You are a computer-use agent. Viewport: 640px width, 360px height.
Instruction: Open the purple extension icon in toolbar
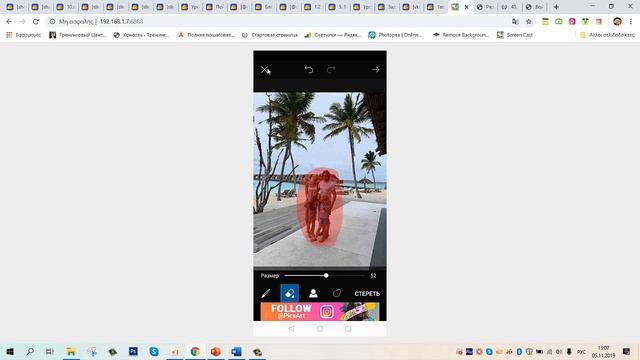point(572,22)
